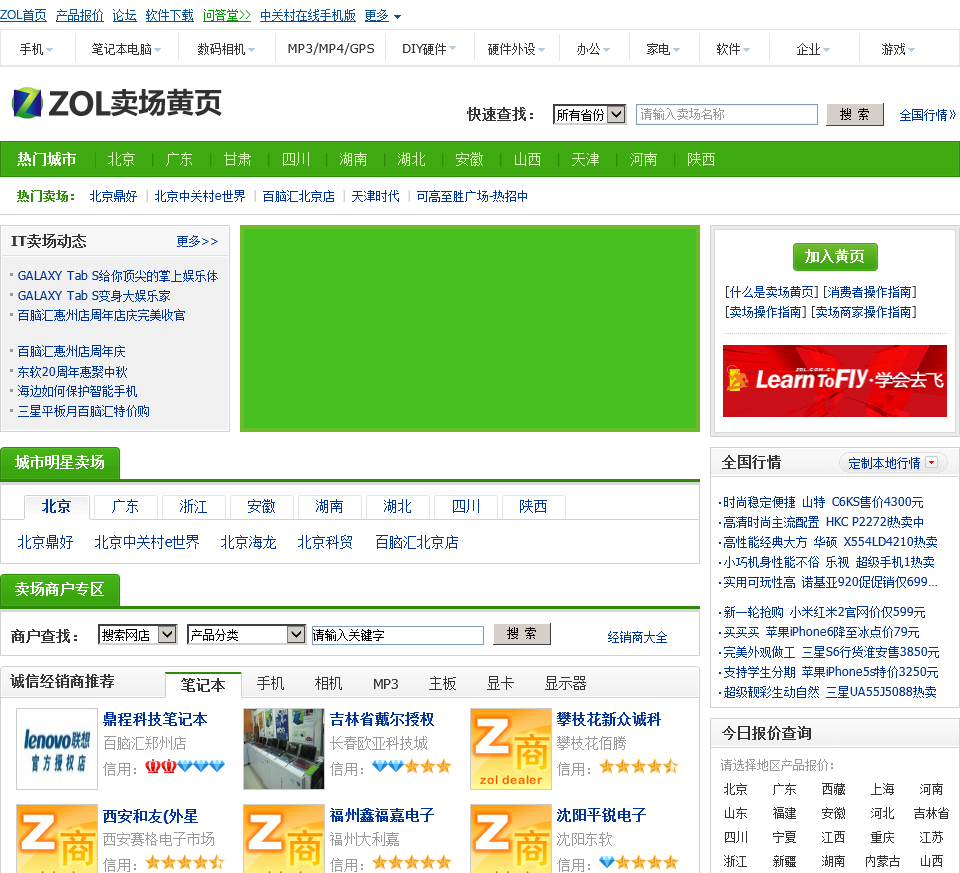This screenshot has width=960, height=873.
Task: Open the 中关村在线手机版 top link
Action: pyautogui.click(x=308, y=15)
